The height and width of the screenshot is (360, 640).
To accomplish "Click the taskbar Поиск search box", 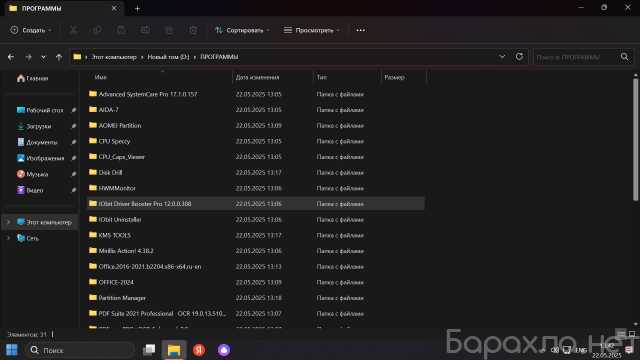I will coord(81,350).
